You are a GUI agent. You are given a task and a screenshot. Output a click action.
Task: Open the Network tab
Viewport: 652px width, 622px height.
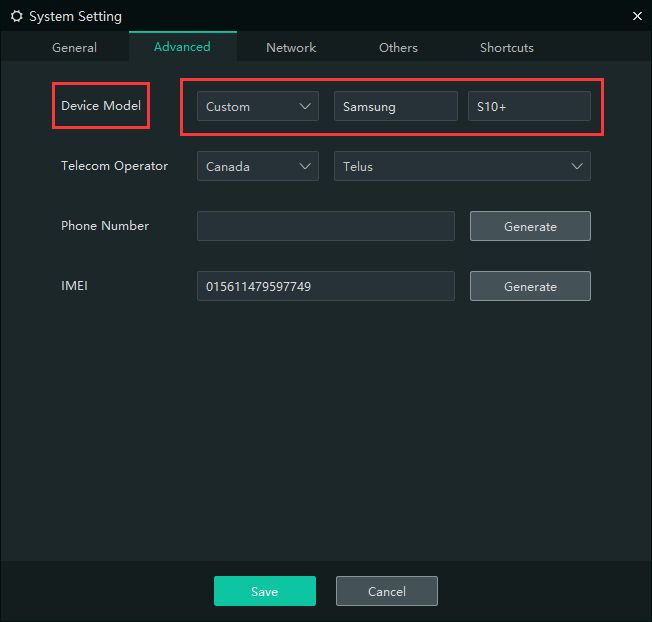[291, 48]
